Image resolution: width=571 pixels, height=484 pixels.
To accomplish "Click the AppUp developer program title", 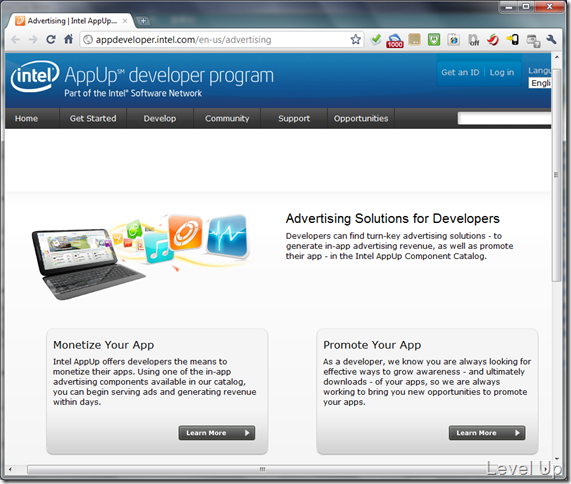I will coord(169,75).
